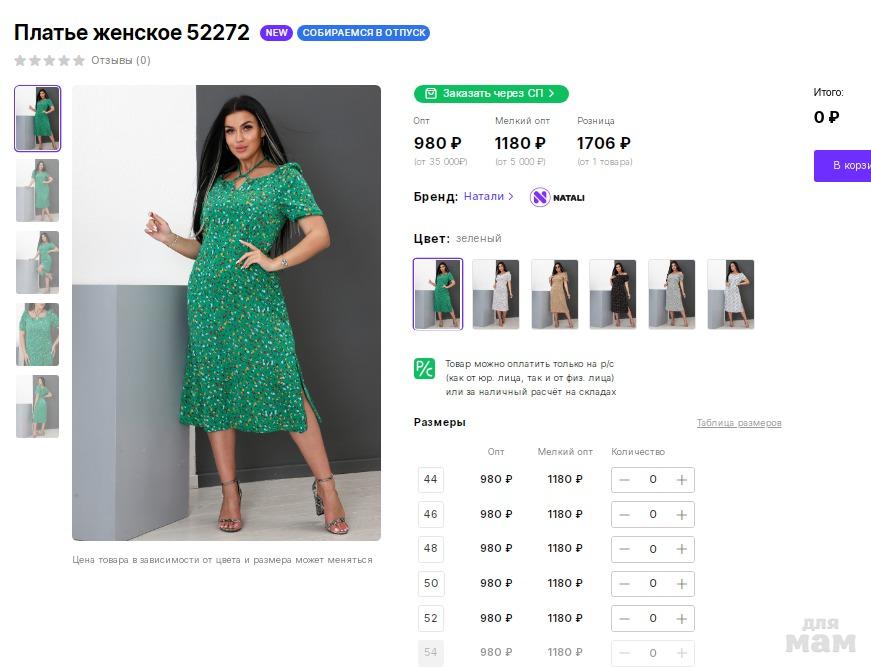The height and width of the screenshot is (667, 871).
Task: Select size 48 box
Action: click(431, 549)
